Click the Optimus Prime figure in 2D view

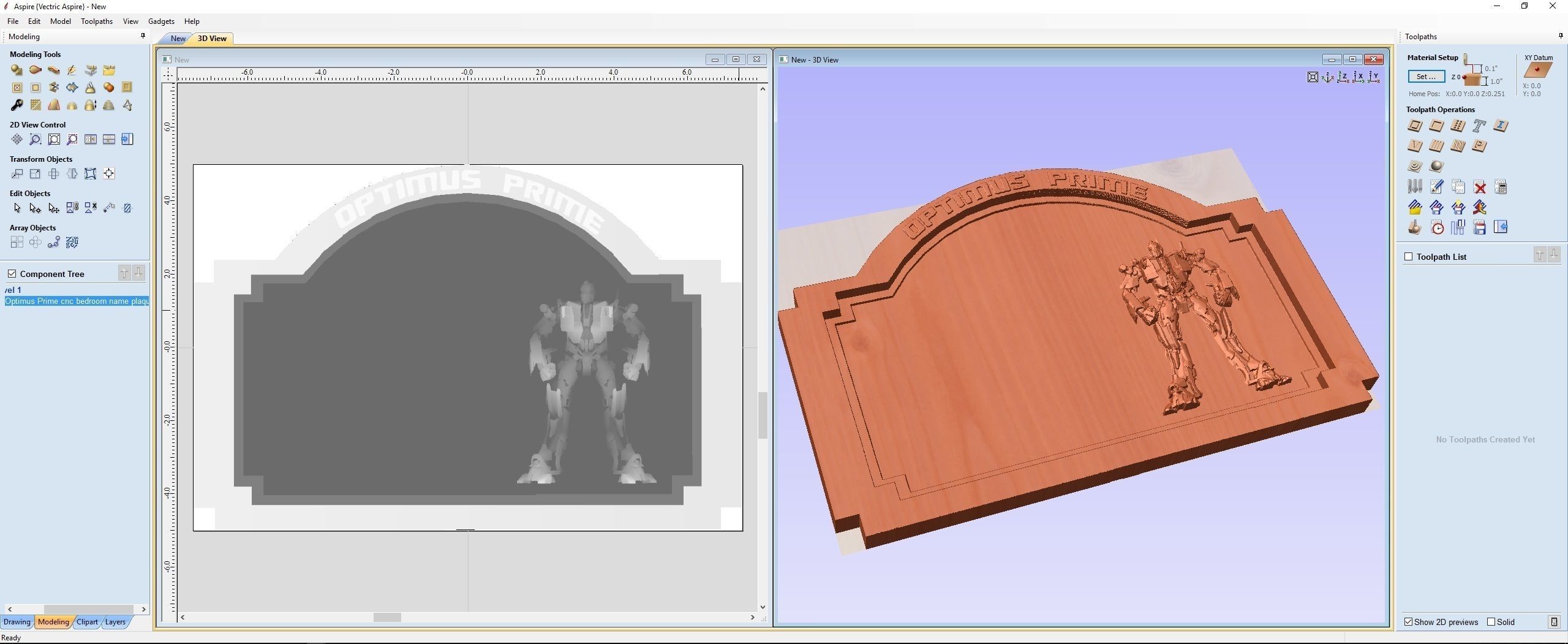[587, 383]
